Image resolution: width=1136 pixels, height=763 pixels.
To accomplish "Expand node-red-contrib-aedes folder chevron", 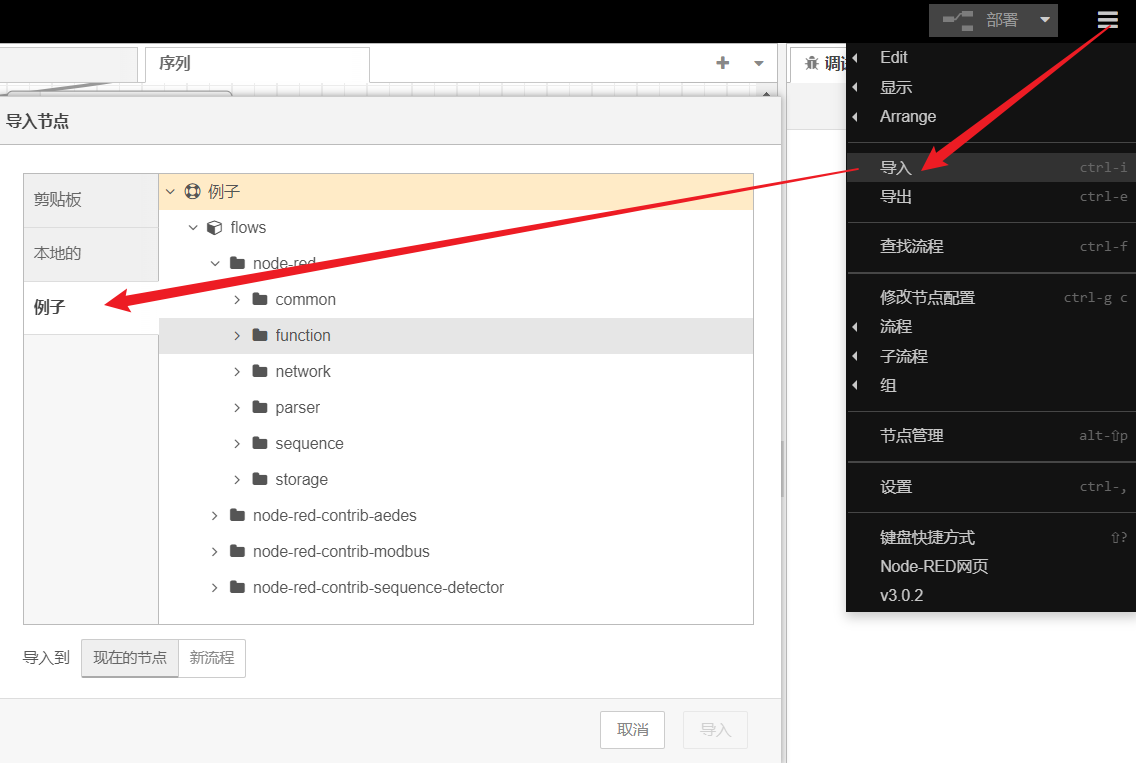I will click(214, 515).
